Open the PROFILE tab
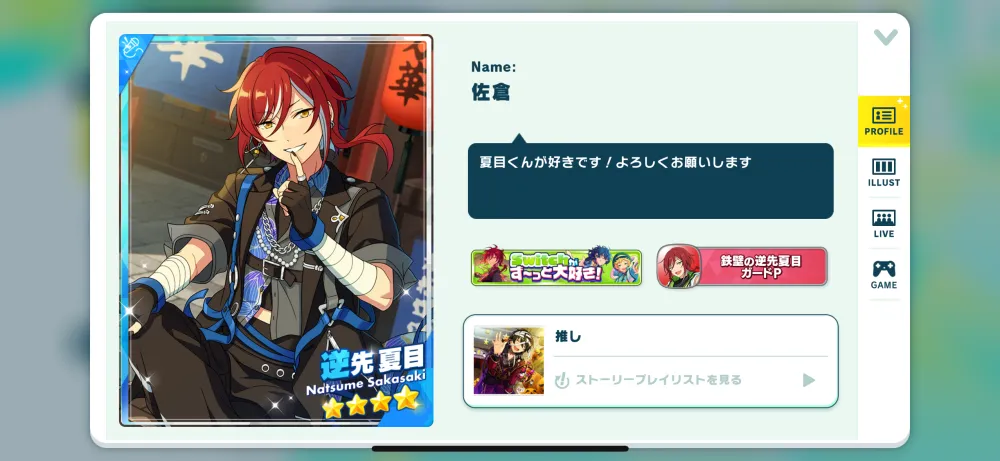 pyautogui.click(x=883, y=121)
